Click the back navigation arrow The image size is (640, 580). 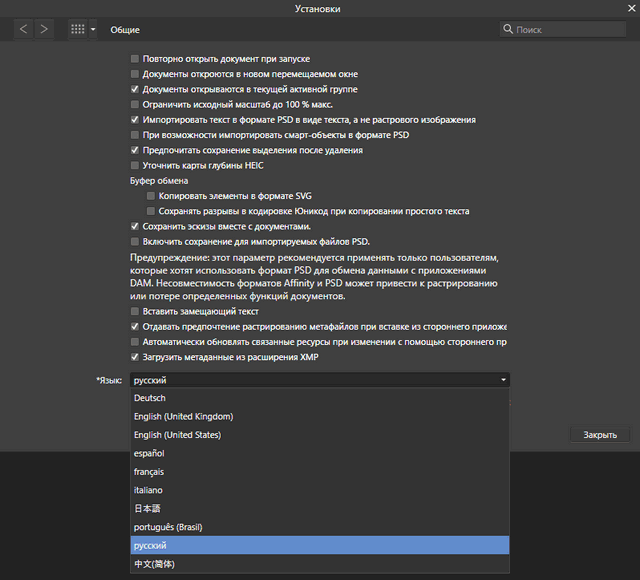point(24,30)
